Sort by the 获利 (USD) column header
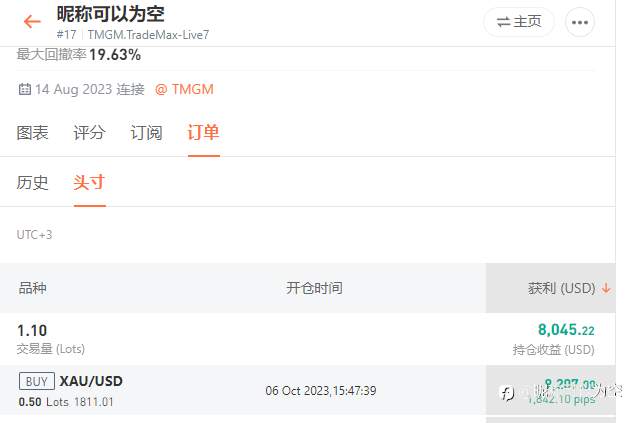This screenshot has width=630, height=423. [x=561, y=288]
